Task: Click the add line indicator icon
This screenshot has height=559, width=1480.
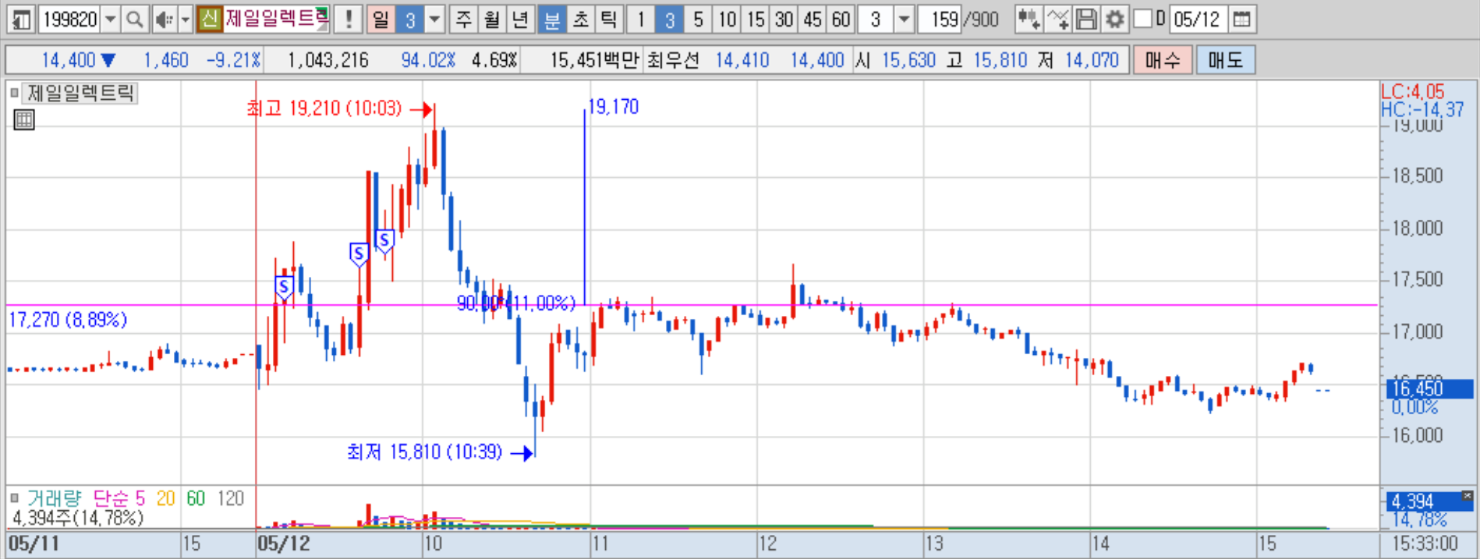Action: [1058, 19]
